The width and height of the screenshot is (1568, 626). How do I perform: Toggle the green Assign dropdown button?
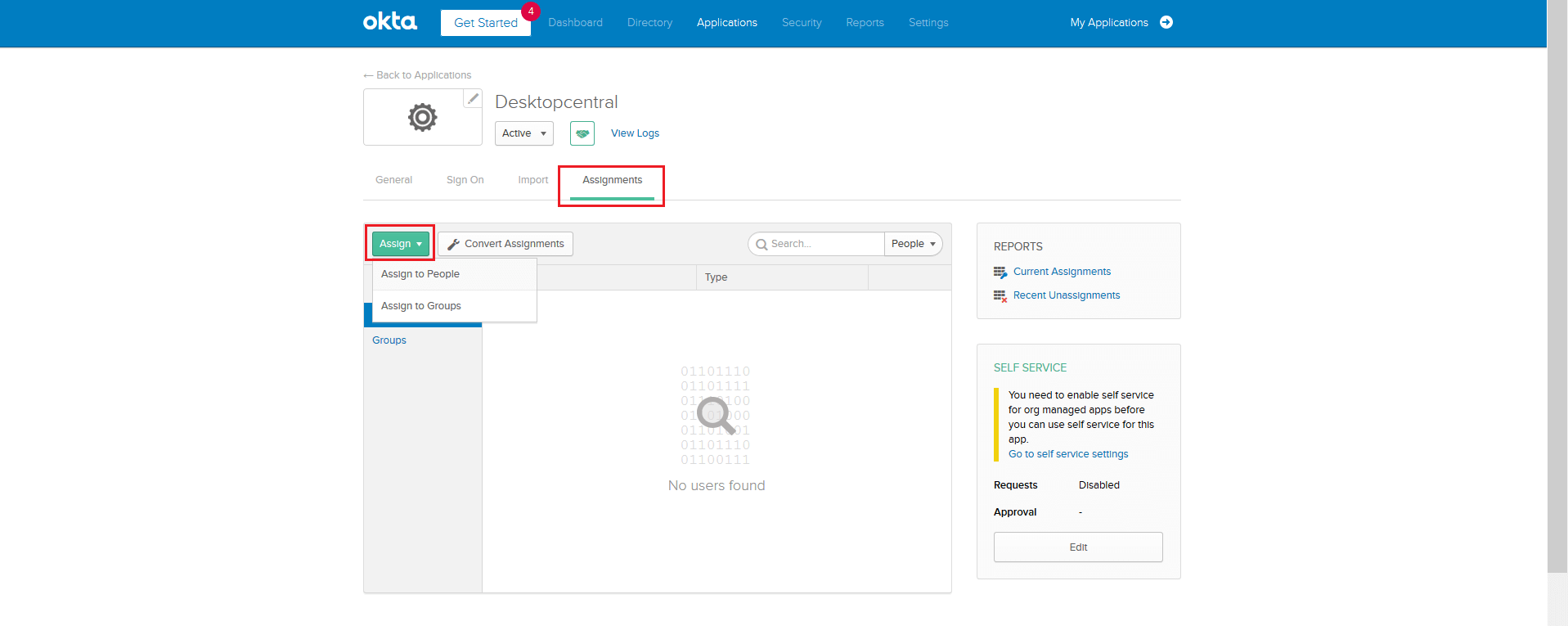[401, 244]
